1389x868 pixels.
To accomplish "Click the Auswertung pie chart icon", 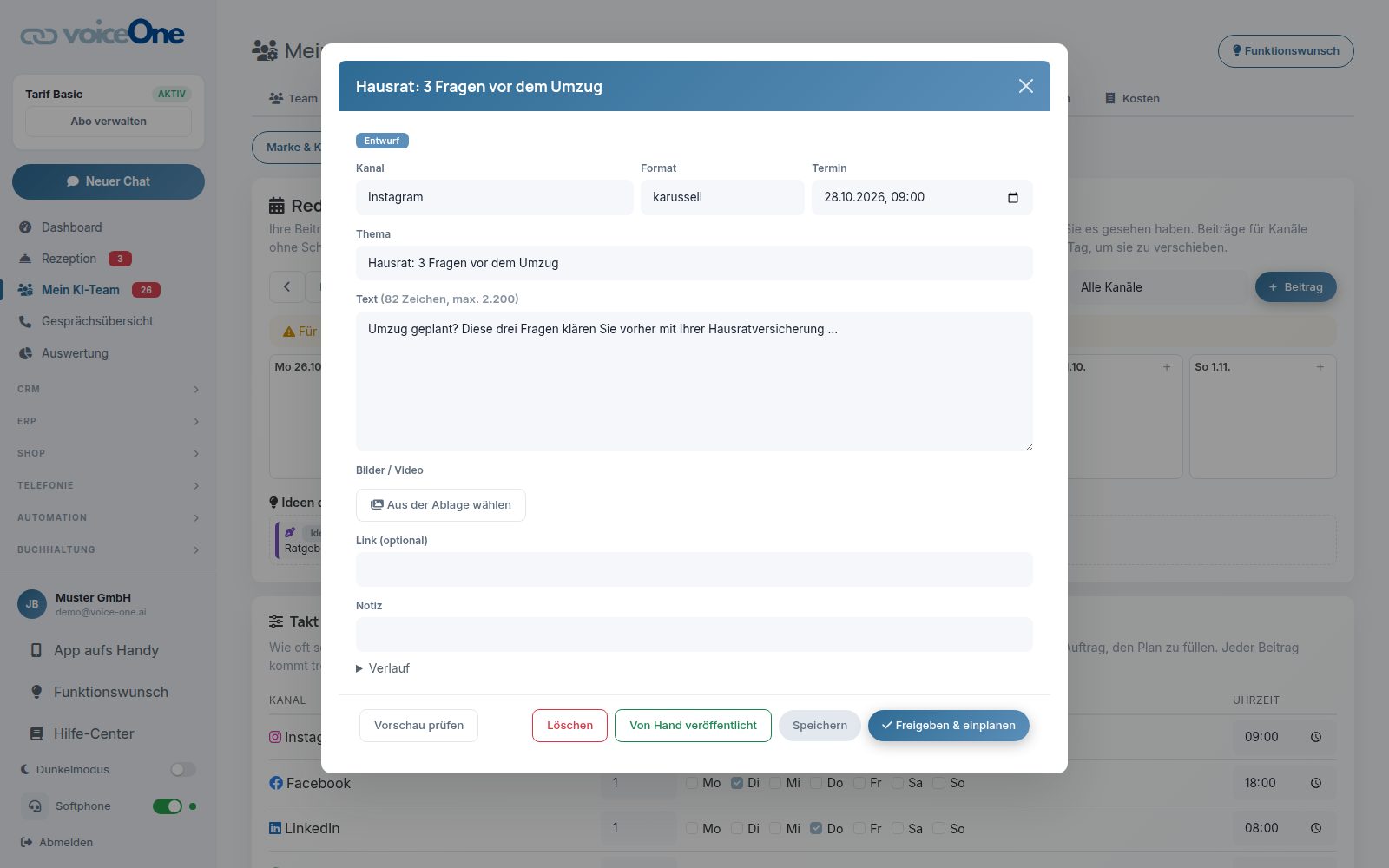I will point(25,353).
